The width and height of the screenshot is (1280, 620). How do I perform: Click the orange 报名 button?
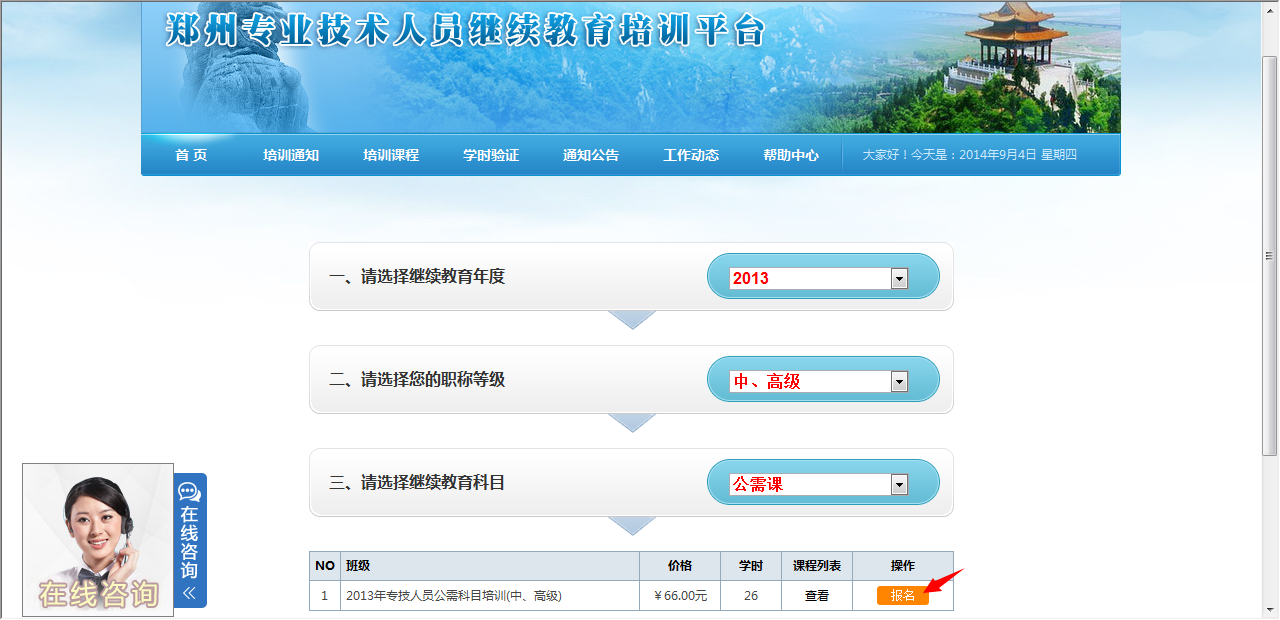coord(902,595)
